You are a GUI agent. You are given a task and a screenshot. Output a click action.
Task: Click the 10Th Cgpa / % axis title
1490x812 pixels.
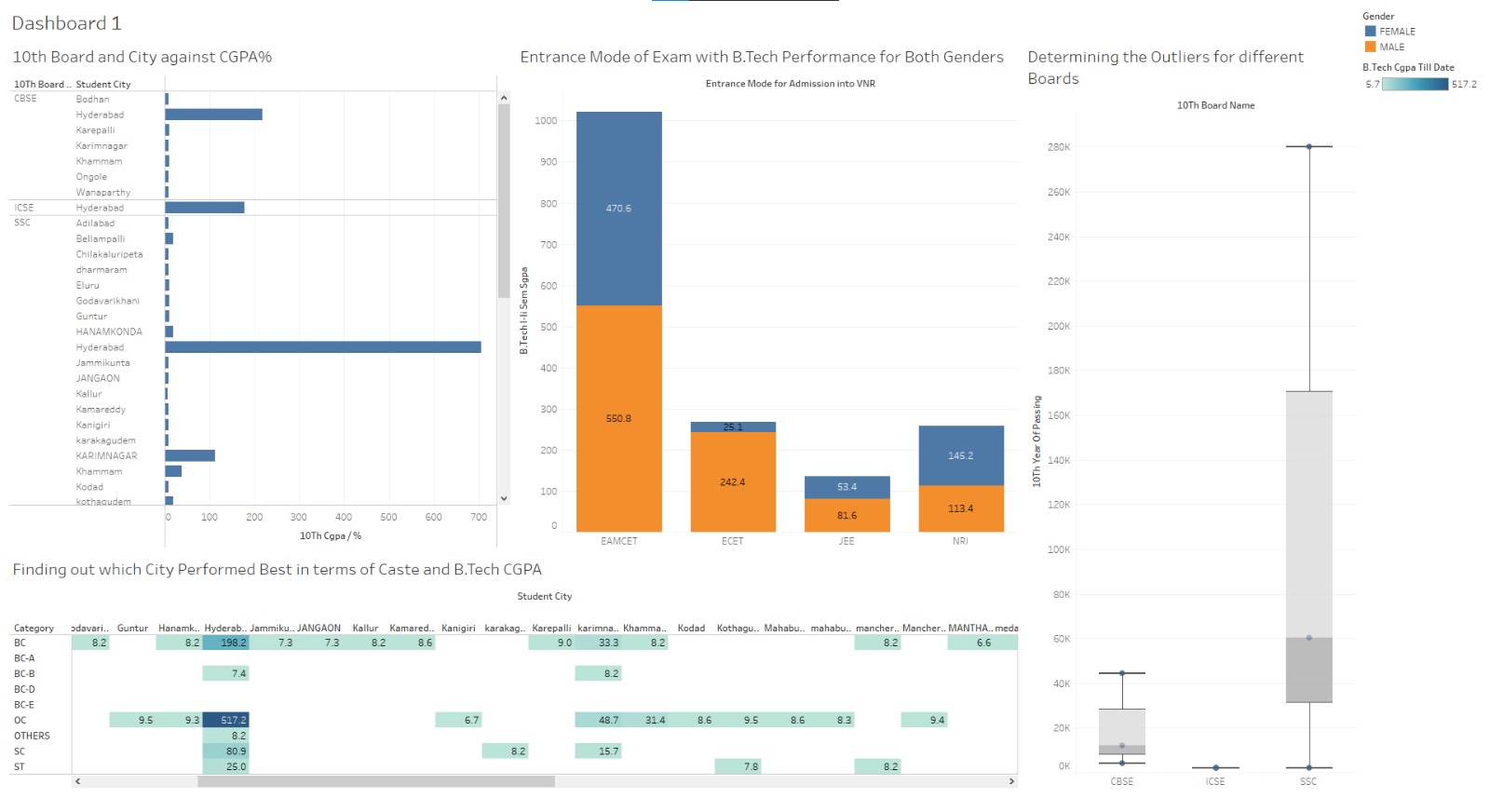[331, 535]
